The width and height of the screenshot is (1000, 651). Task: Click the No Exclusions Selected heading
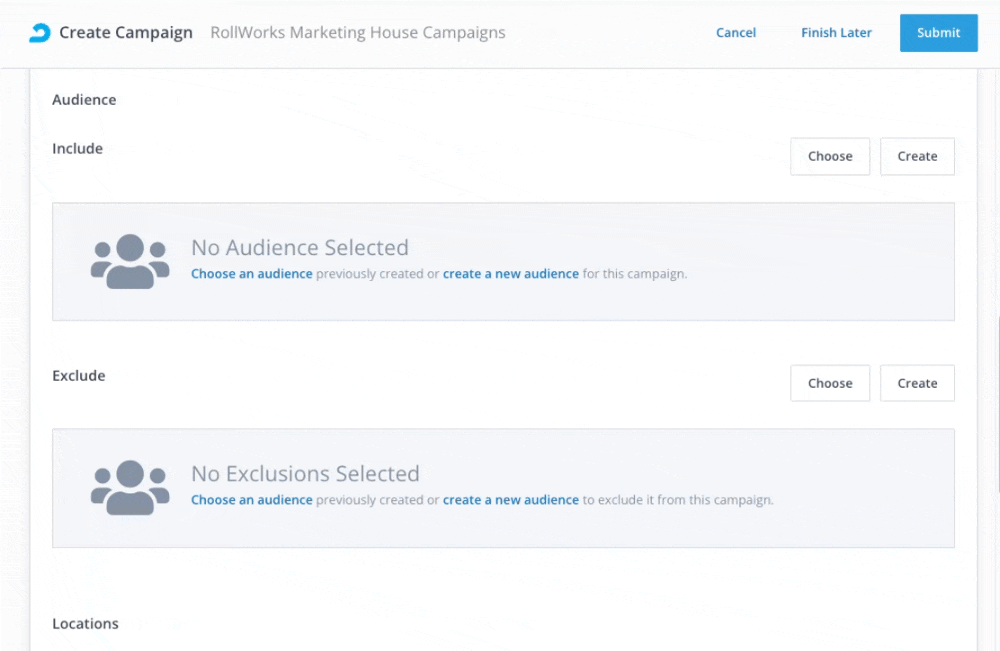pyautogui.click(x=305, y=474)
